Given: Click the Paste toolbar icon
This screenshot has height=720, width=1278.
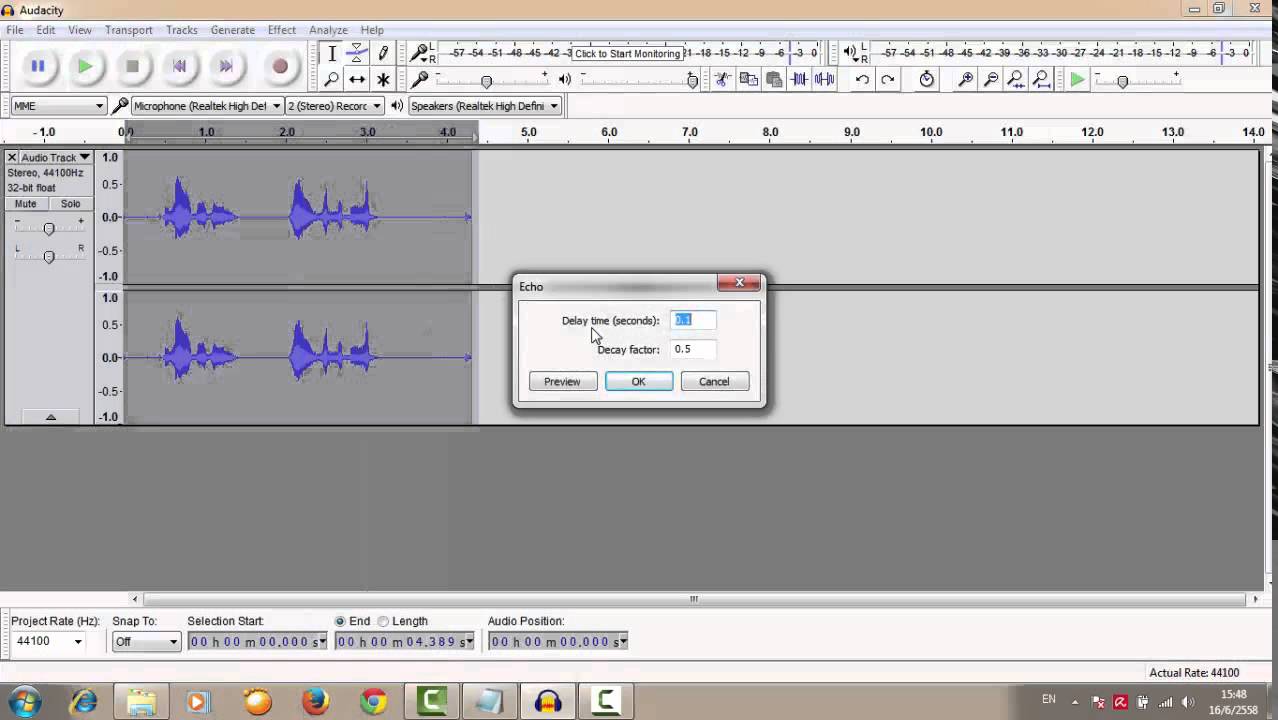Looking at the screenshot, I should point(774,80).
